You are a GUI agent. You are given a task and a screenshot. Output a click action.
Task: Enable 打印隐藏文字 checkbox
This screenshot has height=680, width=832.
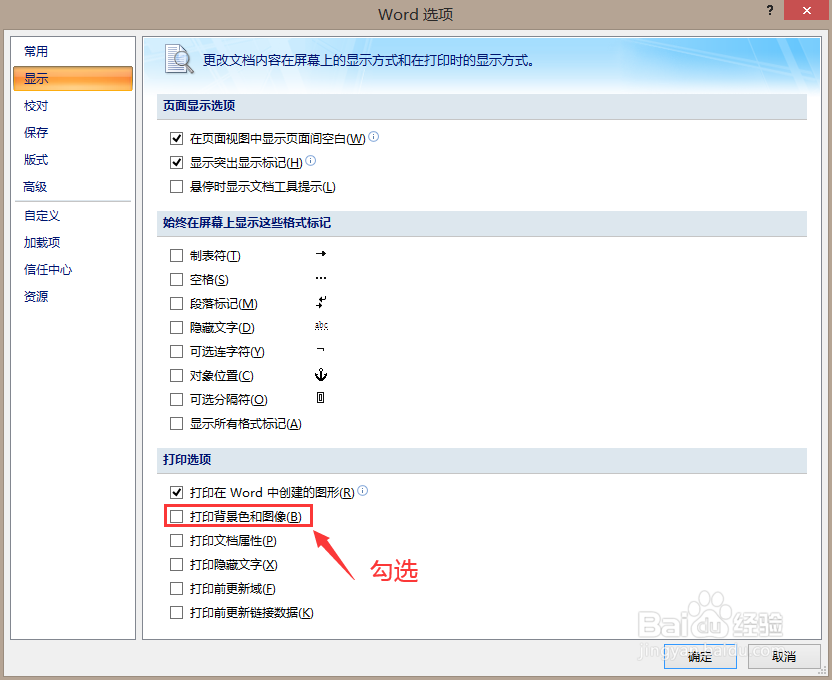[x=176, y=564]
